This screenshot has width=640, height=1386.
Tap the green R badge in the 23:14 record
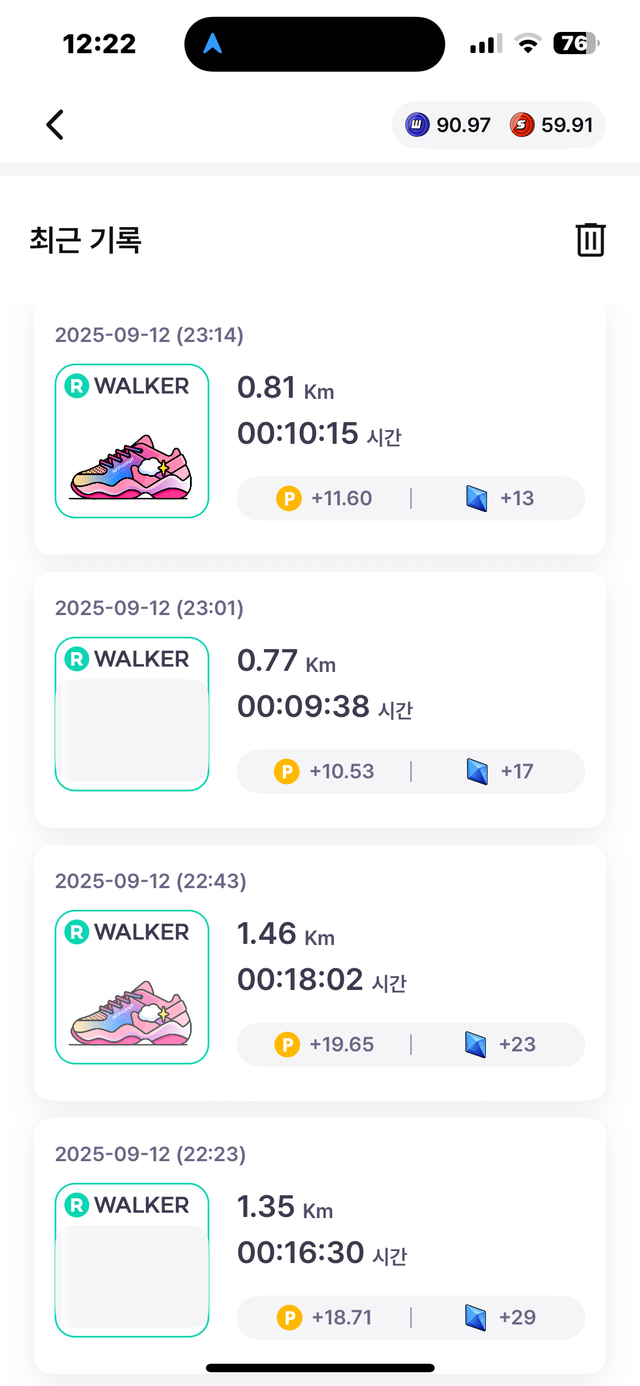pyautogui.click(x=77, y=386)
